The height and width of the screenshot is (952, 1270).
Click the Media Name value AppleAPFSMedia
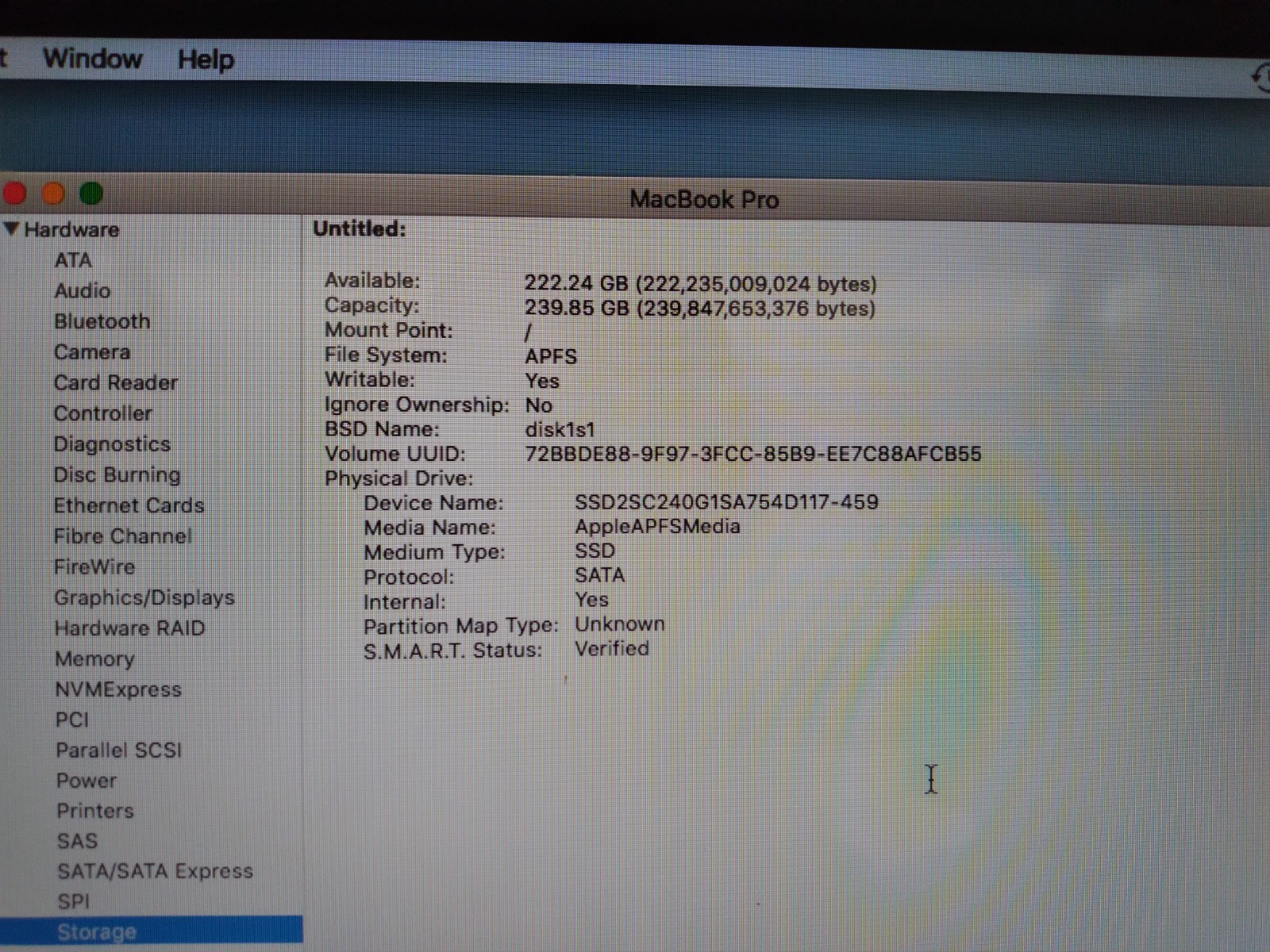pos(657,527)
